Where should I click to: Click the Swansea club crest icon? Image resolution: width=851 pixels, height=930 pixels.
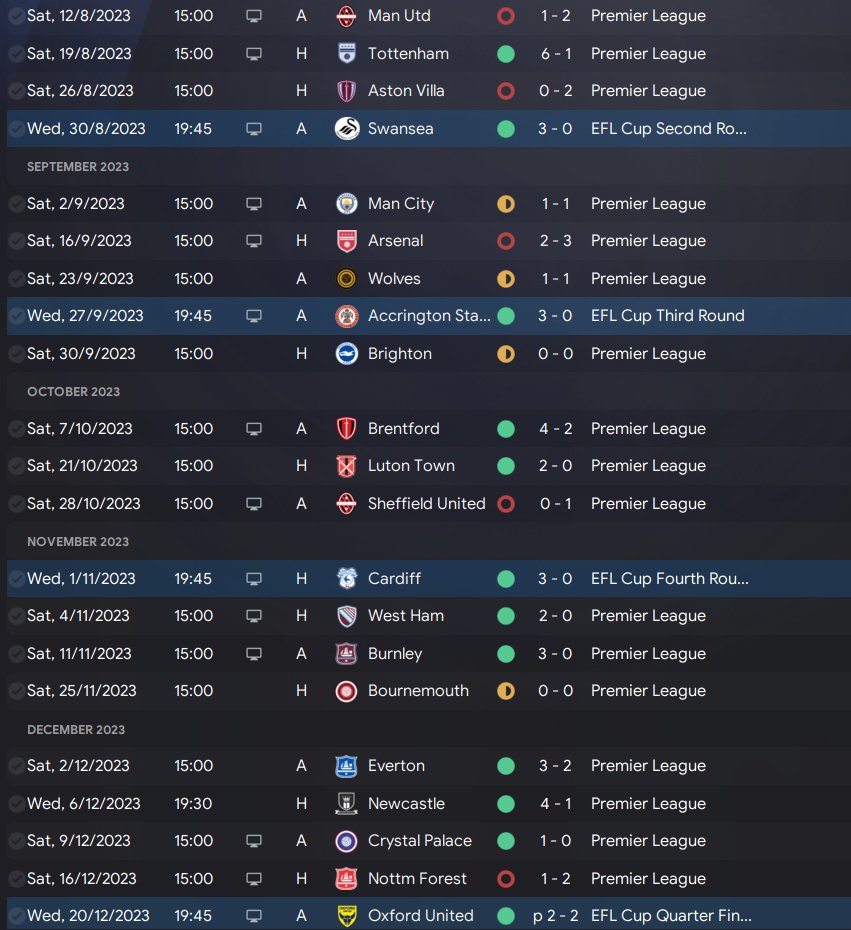347,129
